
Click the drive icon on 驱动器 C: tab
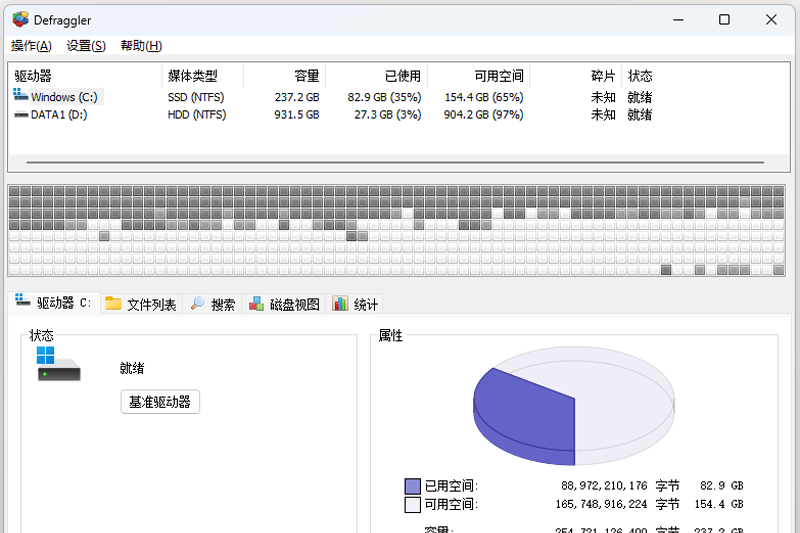(x=22, y=300)
